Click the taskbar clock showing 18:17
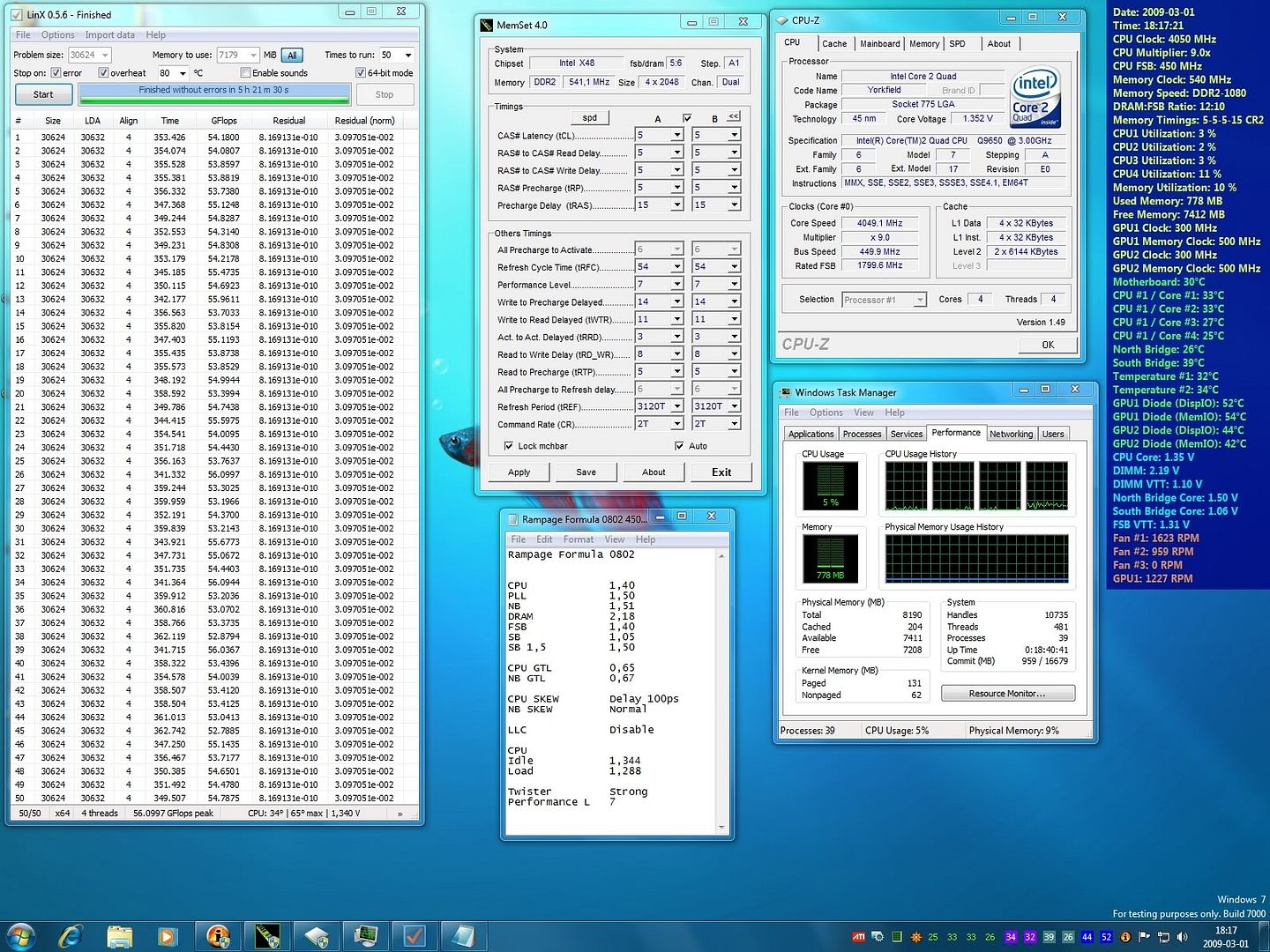The width and height of the screenshot is (1270, 952). pos(1226,937)
